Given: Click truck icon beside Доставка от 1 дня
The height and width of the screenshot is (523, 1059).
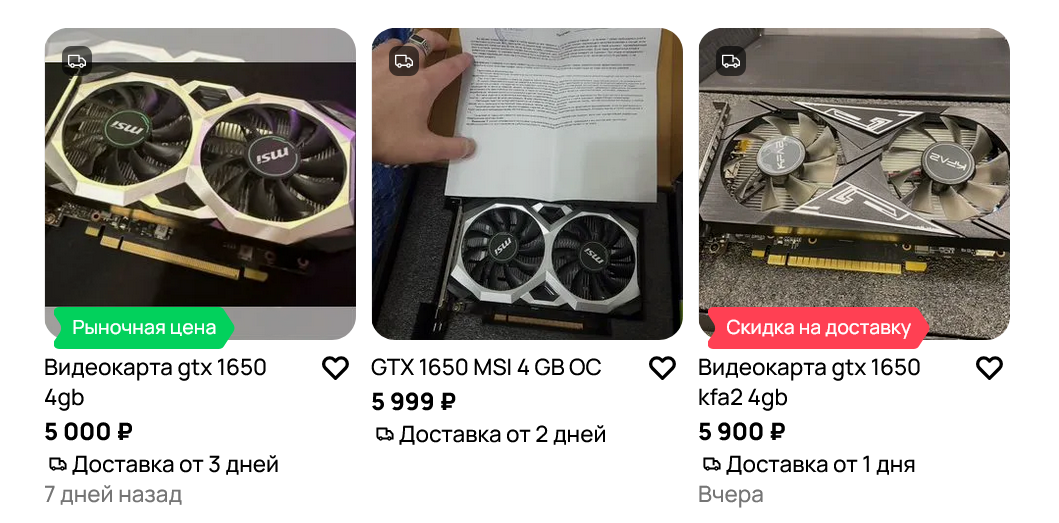Looking at the screenshot, I should click(x=712, y=464).
